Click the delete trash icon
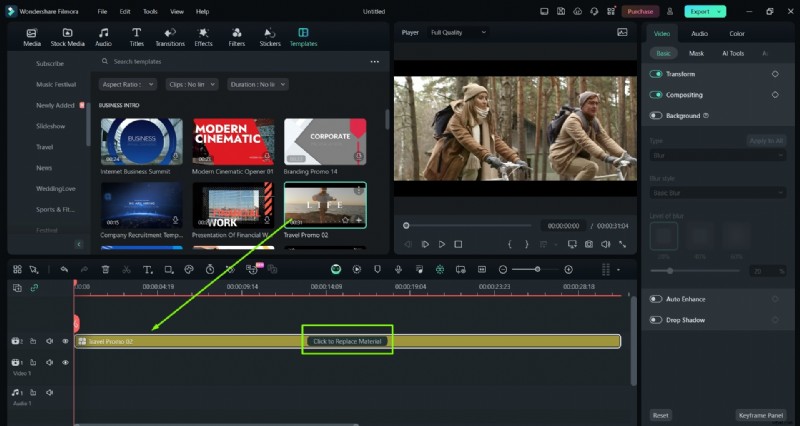 click(x=105, y=269)
